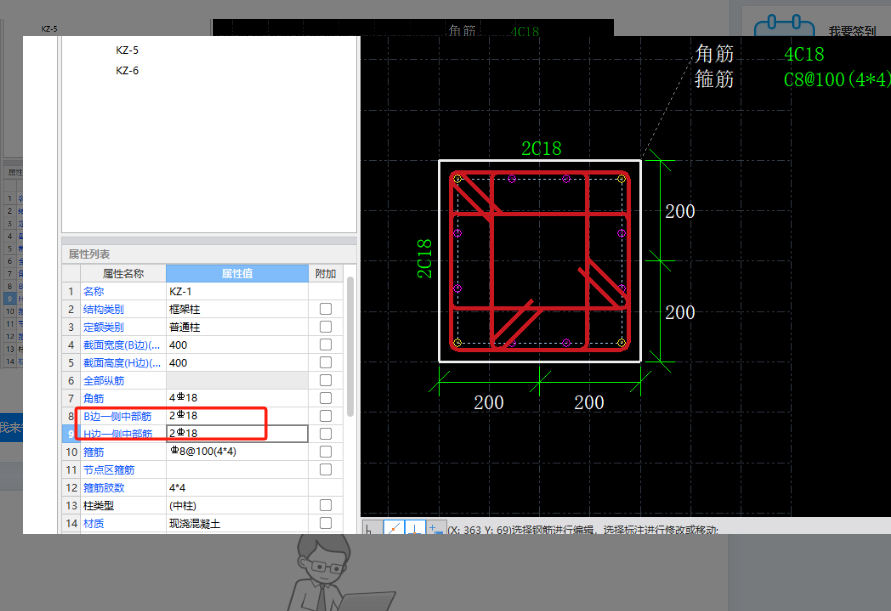Image resolution: width=891 pixels, height=611 pixels.
Task: Click the rotated 2C18 label left of section
Action: click(424, 259)
